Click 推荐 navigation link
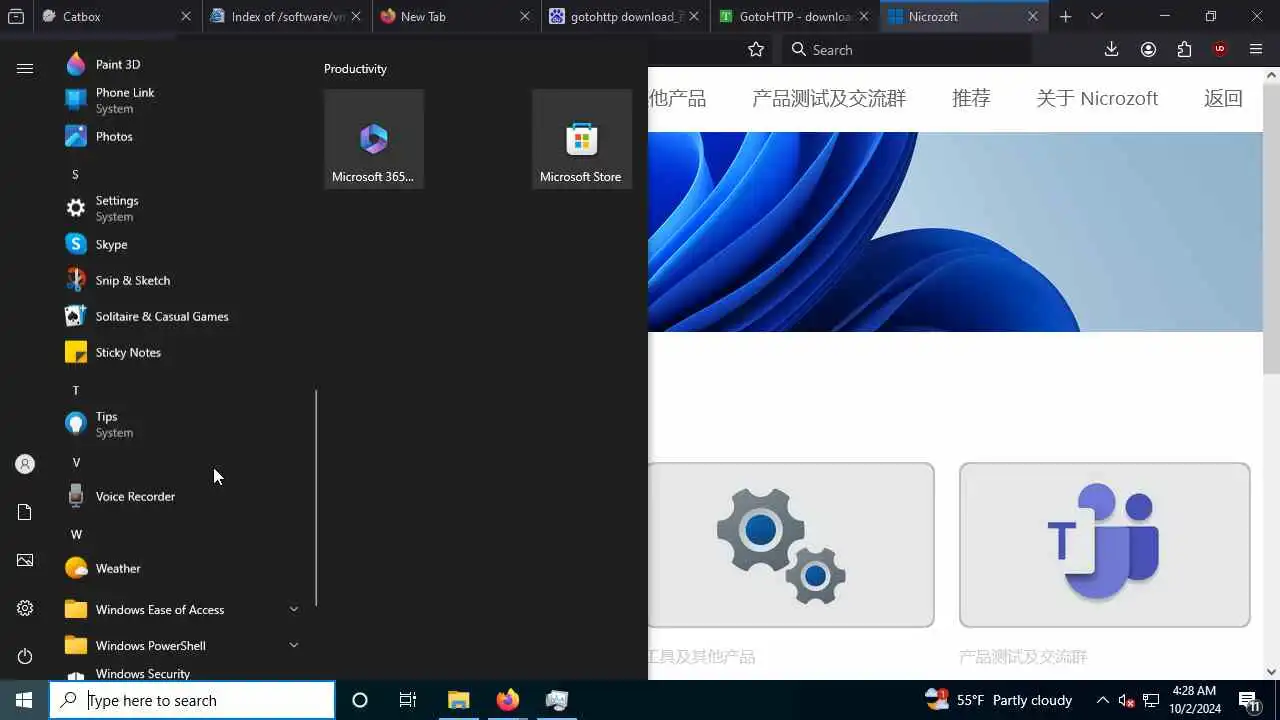 point(971,98)
